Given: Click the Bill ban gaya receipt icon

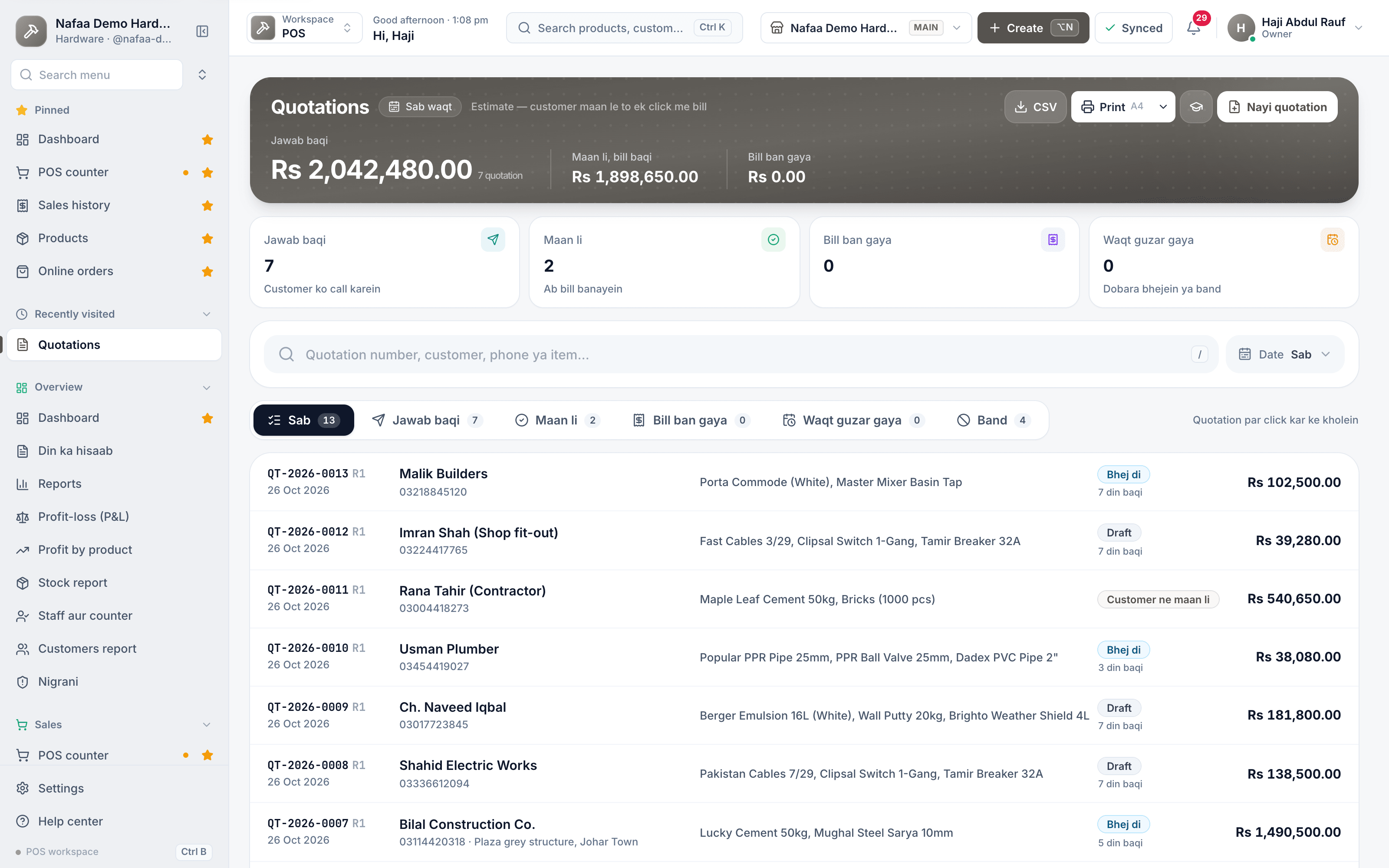Looking at the screenshot, I should (x=1053, y=240).
